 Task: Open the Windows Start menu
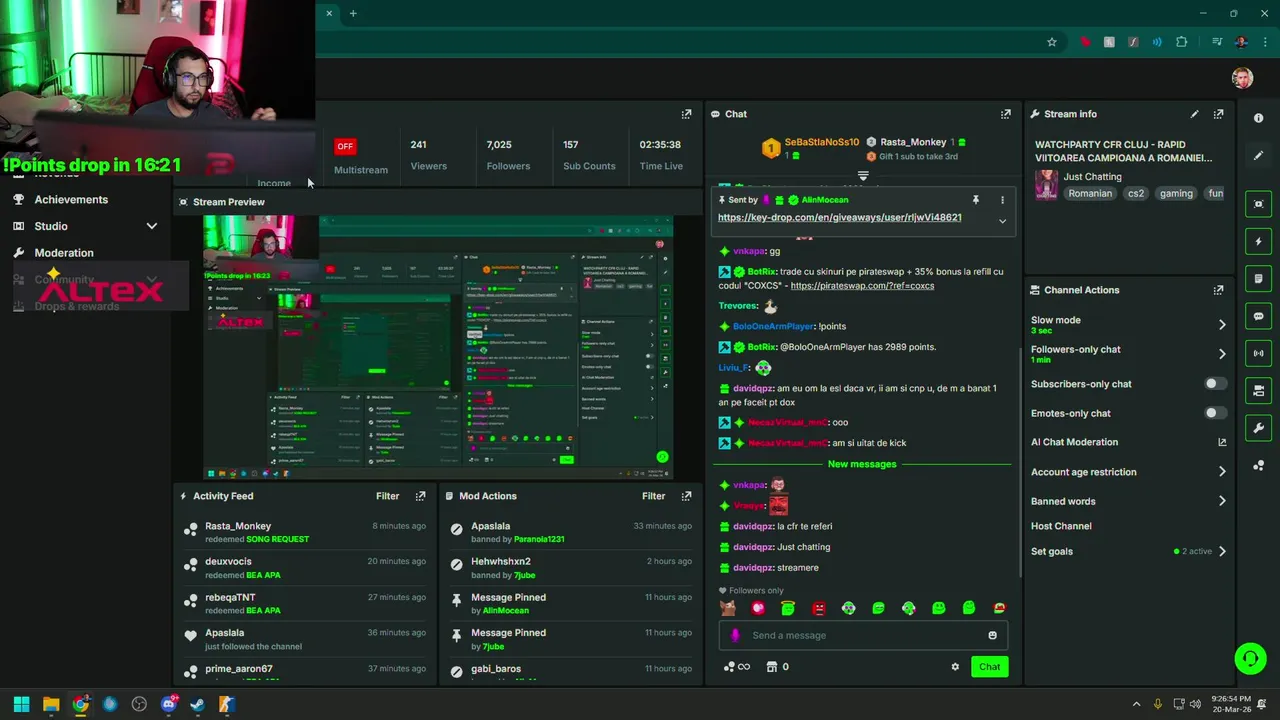tap(21, 704)
